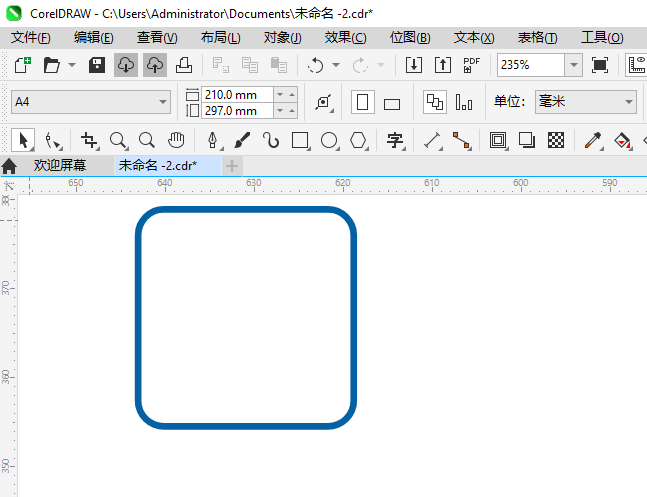Click the Save (floppy disk) icon
The image size is (647, 497).
[x=97, y=65]
